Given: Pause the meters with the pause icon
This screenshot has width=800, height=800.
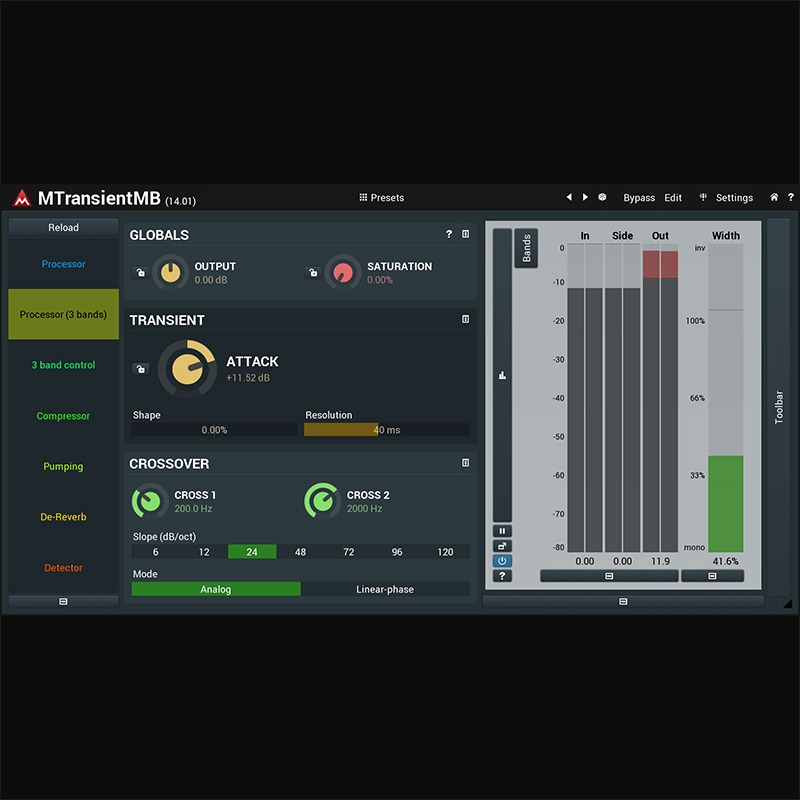Looking at the screenshot, I should tap(502, 531).
